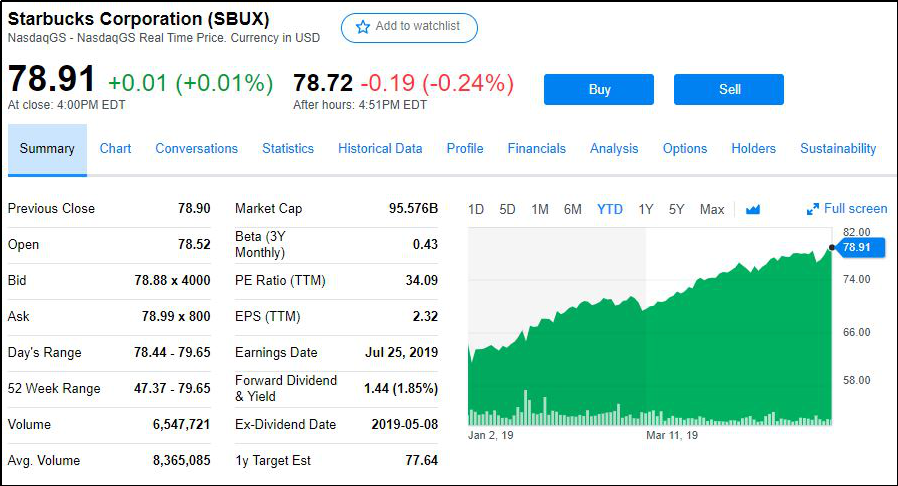Image resolution: width=898 pixels, height=486 pixels.
Task: Switch chart to 6M range
Action: coord(572,209)
